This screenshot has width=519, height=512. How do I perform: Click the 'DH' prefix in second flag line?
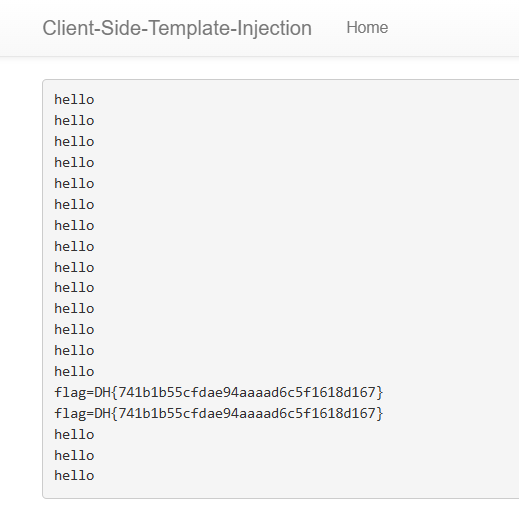[102, 413]
